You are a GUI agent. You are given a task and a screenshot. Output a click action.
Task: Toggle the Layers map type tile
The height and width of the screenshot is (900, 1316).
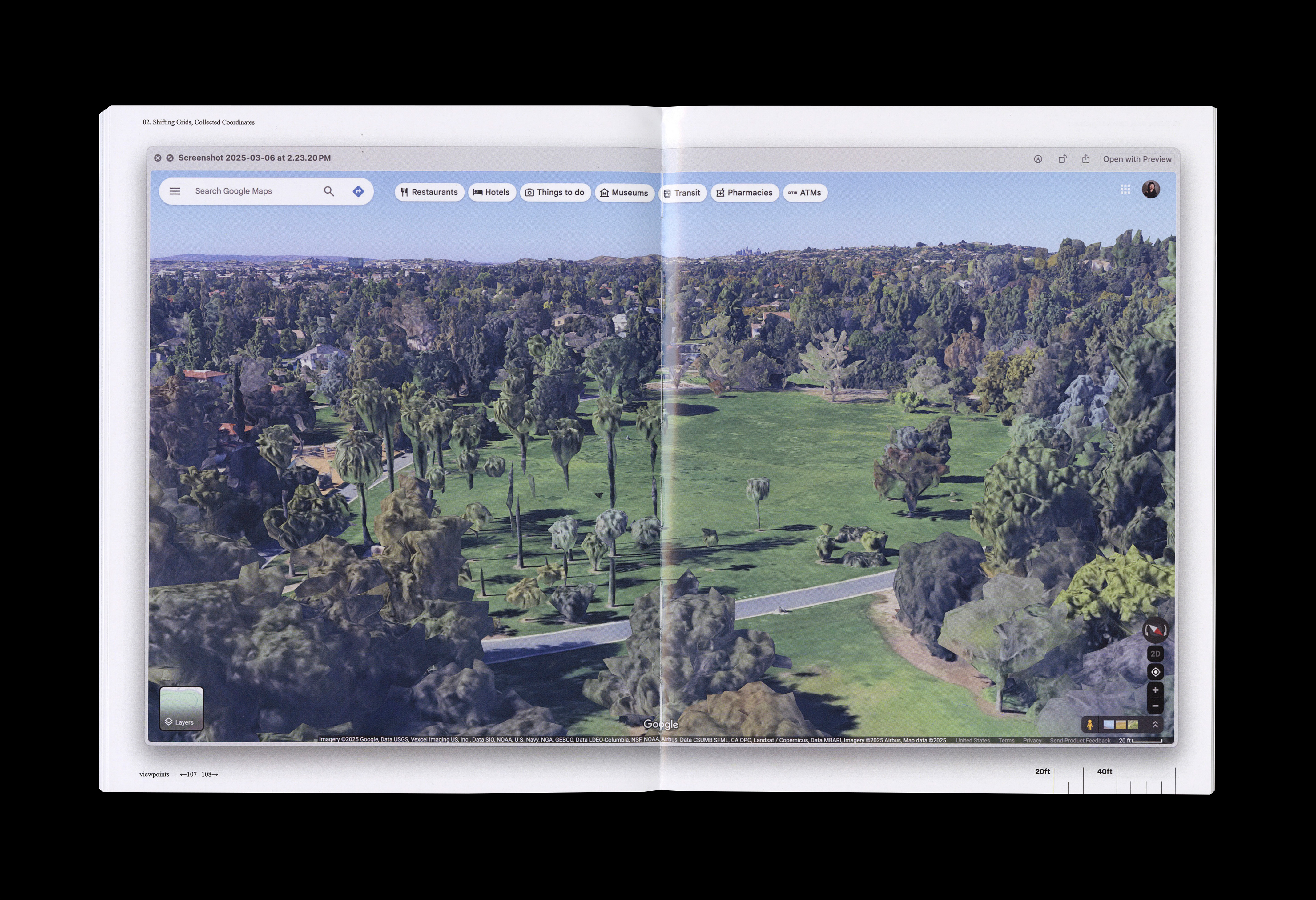tap(182, 708)
